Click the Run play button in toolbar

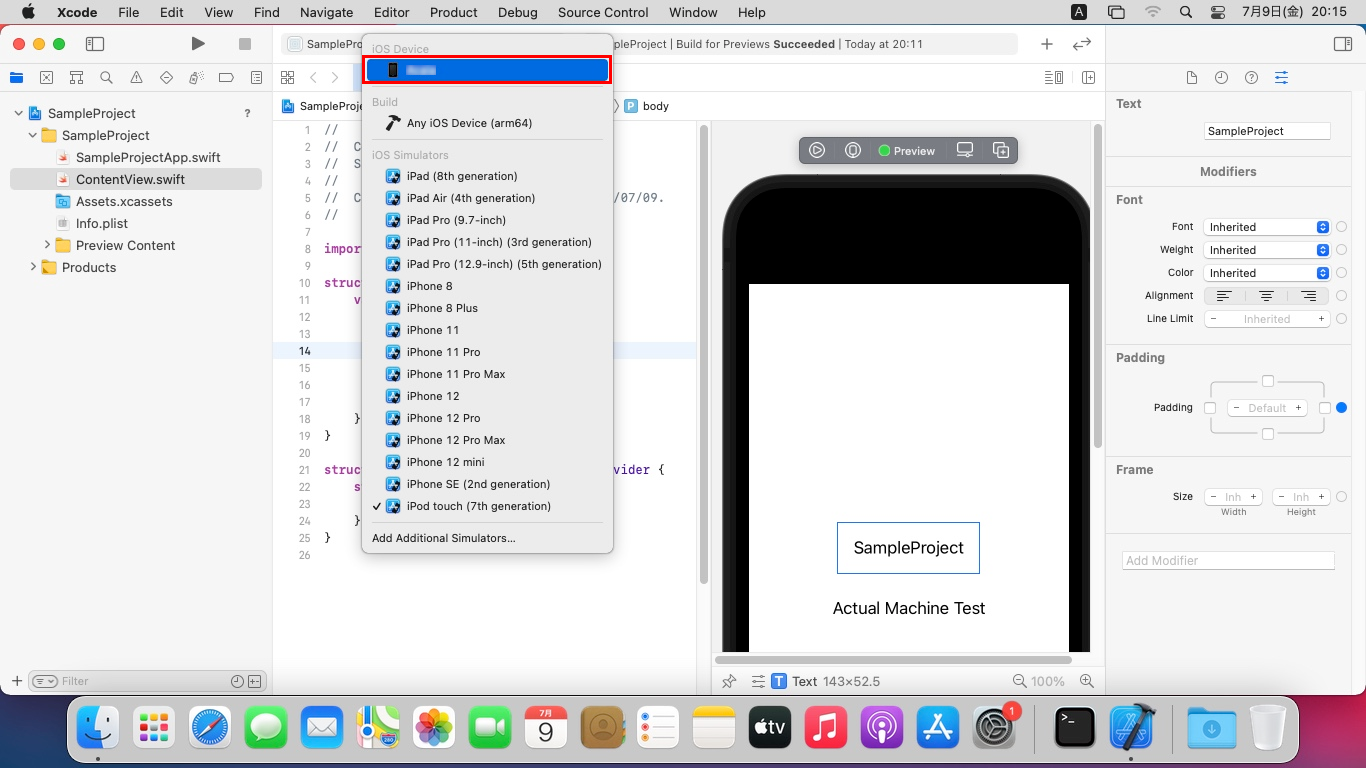pos(198,44)
